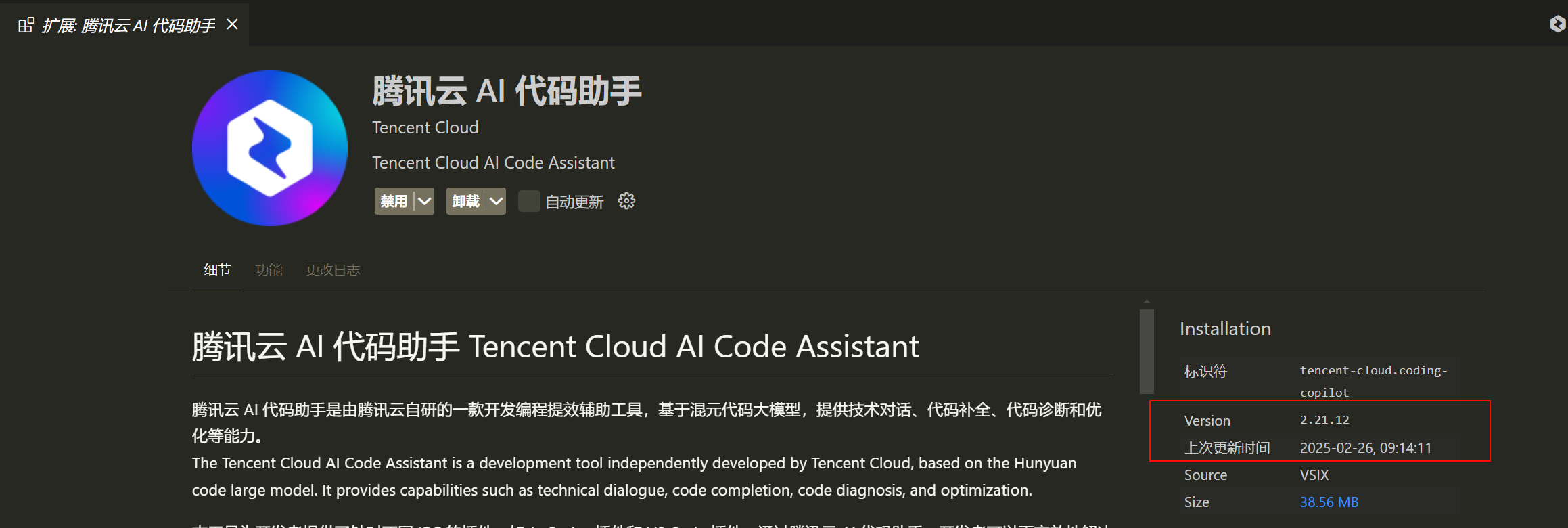The width and height of the screenshot is (1568, 528).
Task: Click the version value 2.21.12
Action: pyautogui.click(x=1324, y=420)
